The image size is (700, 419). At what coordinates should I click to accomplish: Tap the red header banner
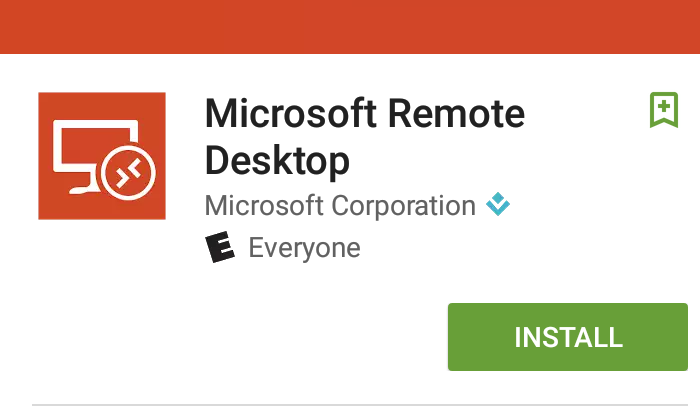350,27
